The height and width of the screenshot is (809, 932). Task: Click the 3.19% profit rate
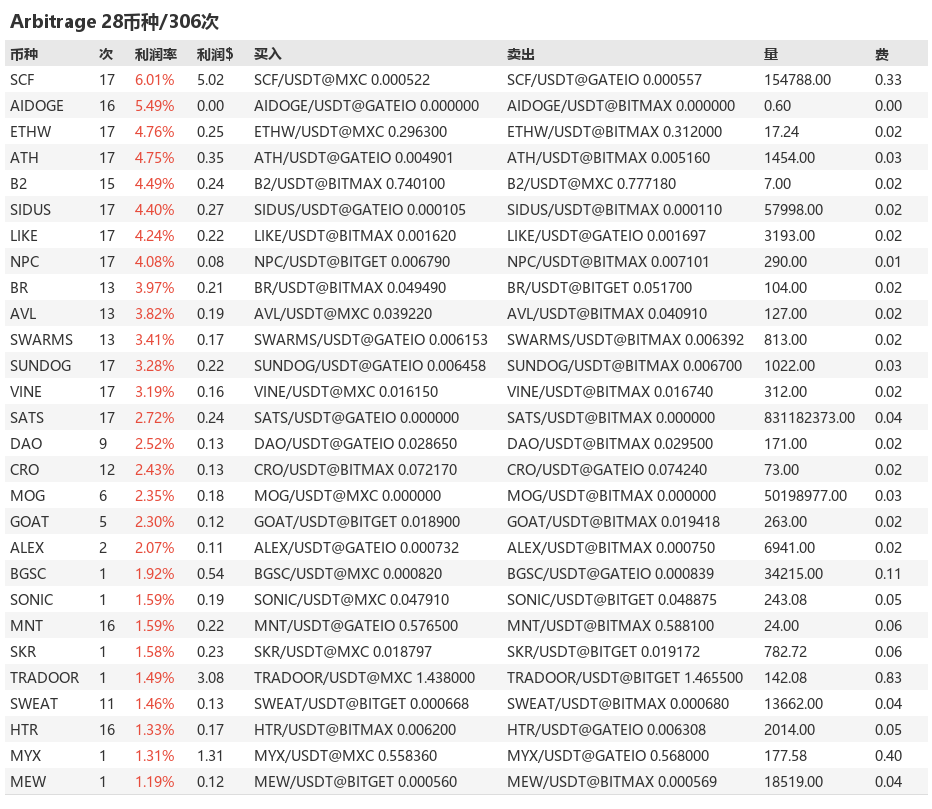tap(155, 392)
